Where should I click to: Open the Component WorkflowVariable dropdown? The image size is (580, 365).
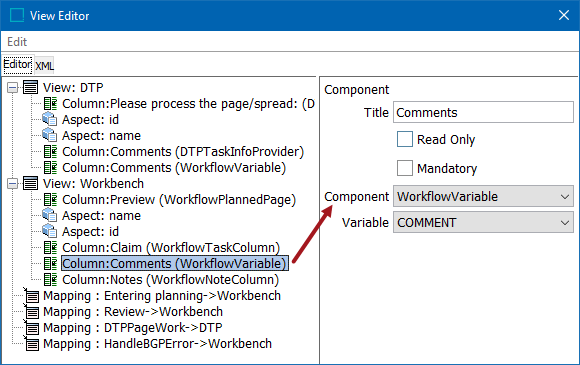click(x=483, y=196)
